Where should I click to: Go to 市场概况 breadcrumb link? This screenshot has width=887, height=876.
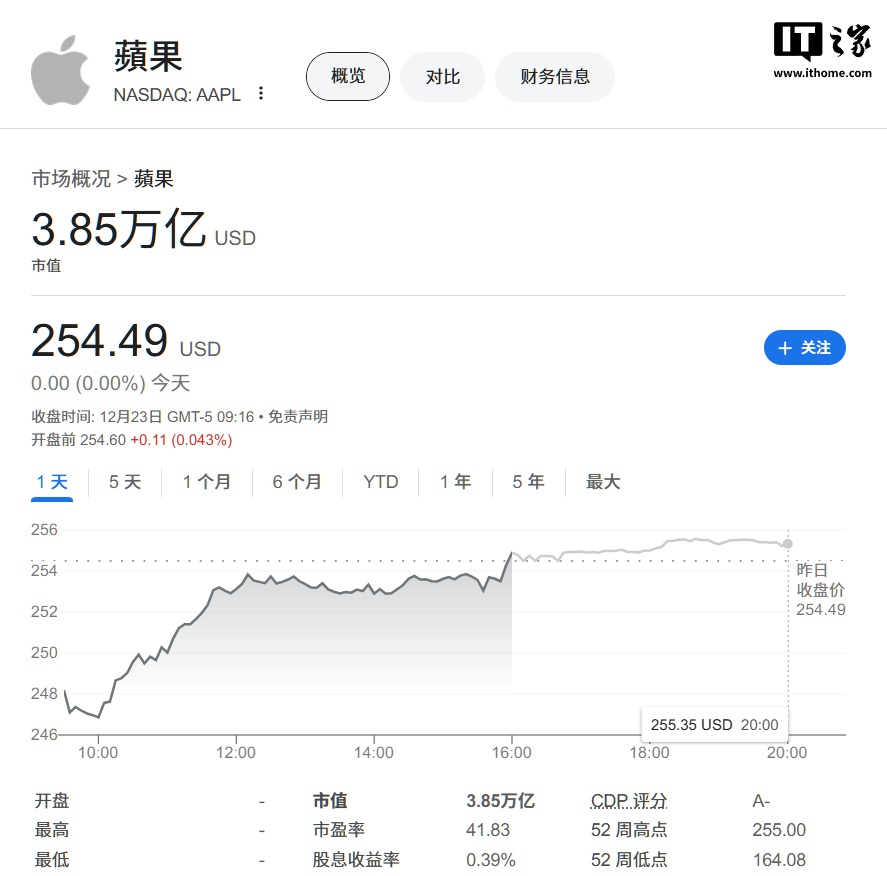(x=71, y=179)
